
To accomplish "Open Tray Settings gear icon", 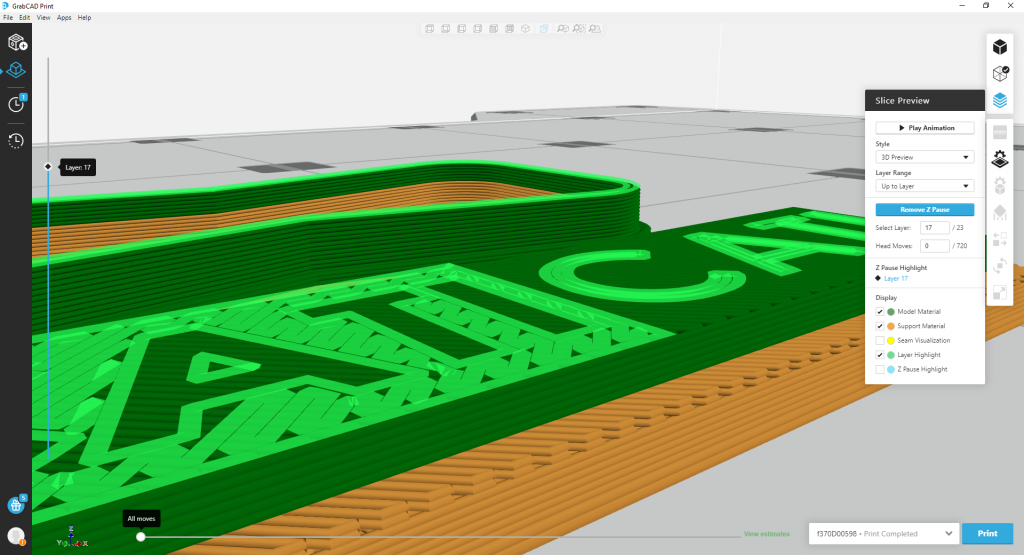I will pos(999,159).
